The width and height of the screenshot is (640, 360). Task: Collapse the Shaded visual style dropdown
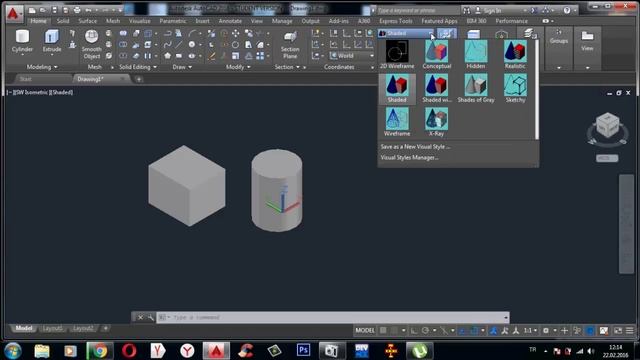431,33
